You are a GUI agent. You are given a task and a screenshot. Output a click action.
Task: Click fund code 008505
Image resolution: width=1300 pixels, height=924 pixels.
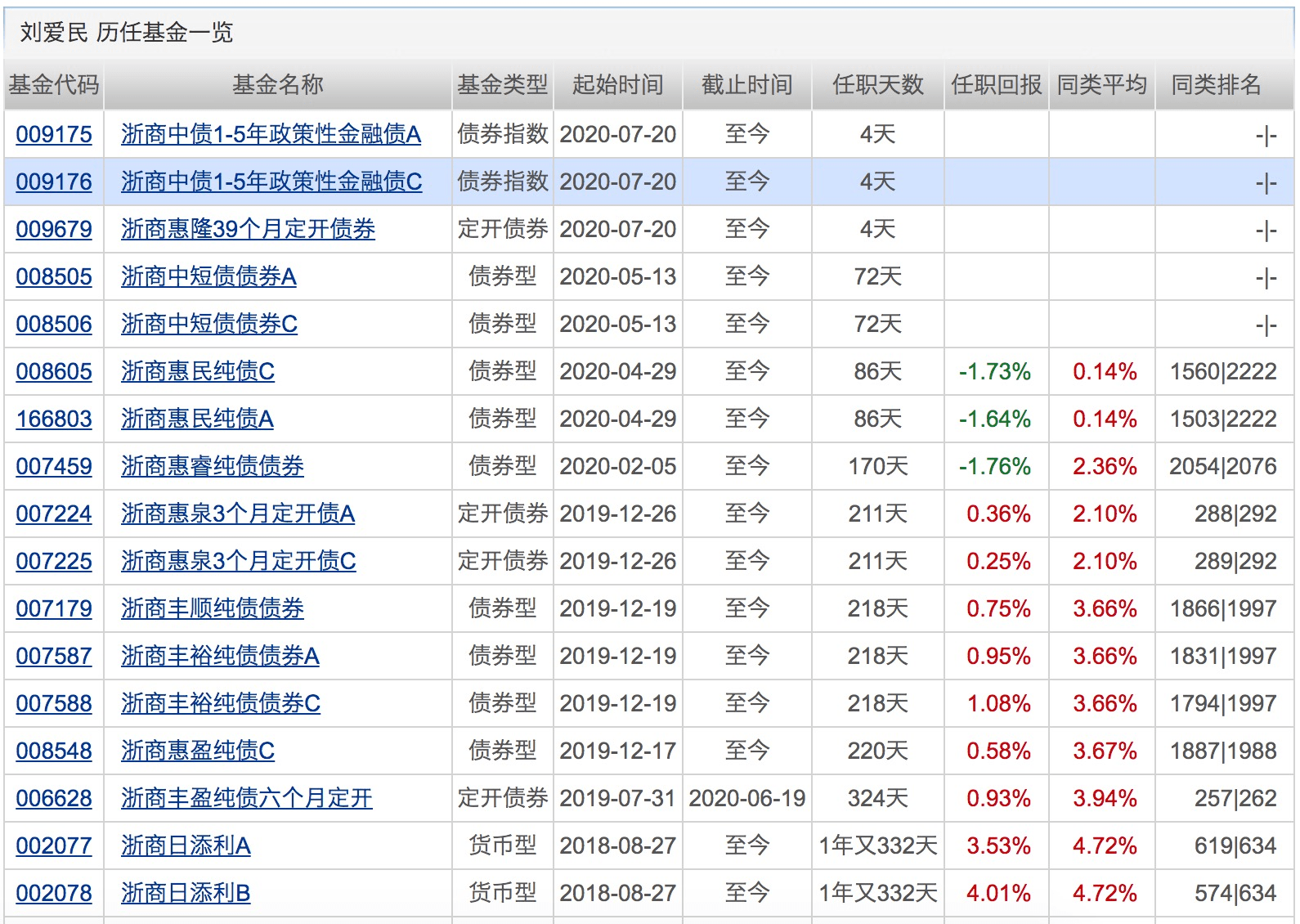click(54, 276)
